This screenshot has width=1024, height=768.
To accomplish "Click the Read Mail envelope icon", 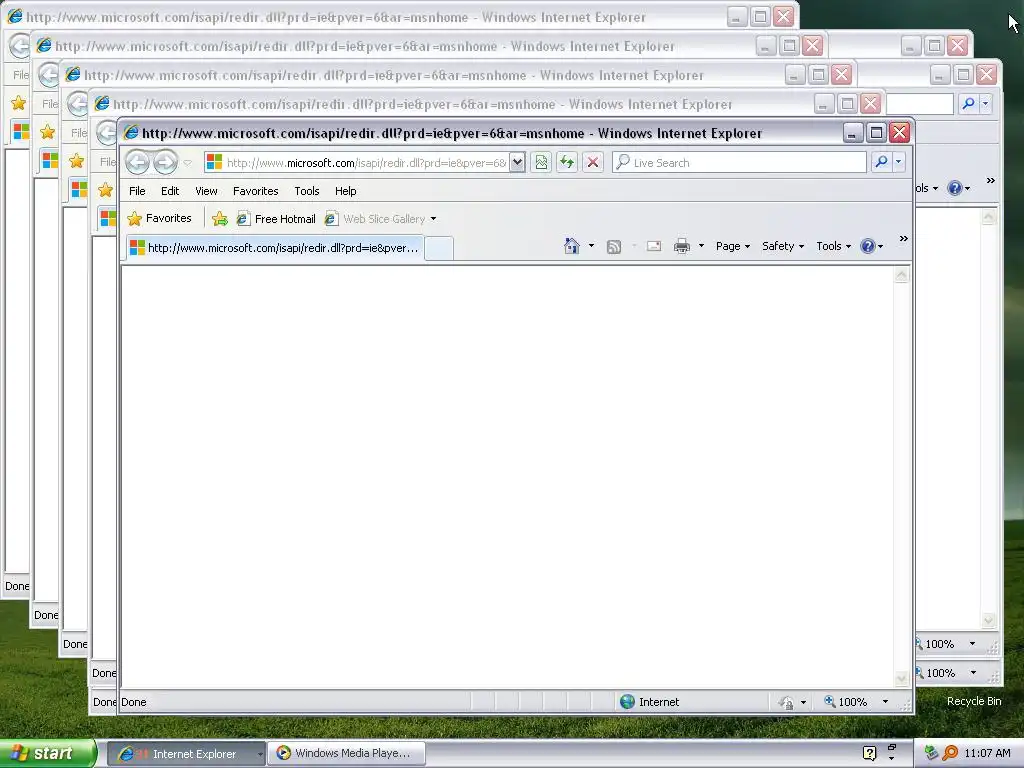I will [654, 246].
